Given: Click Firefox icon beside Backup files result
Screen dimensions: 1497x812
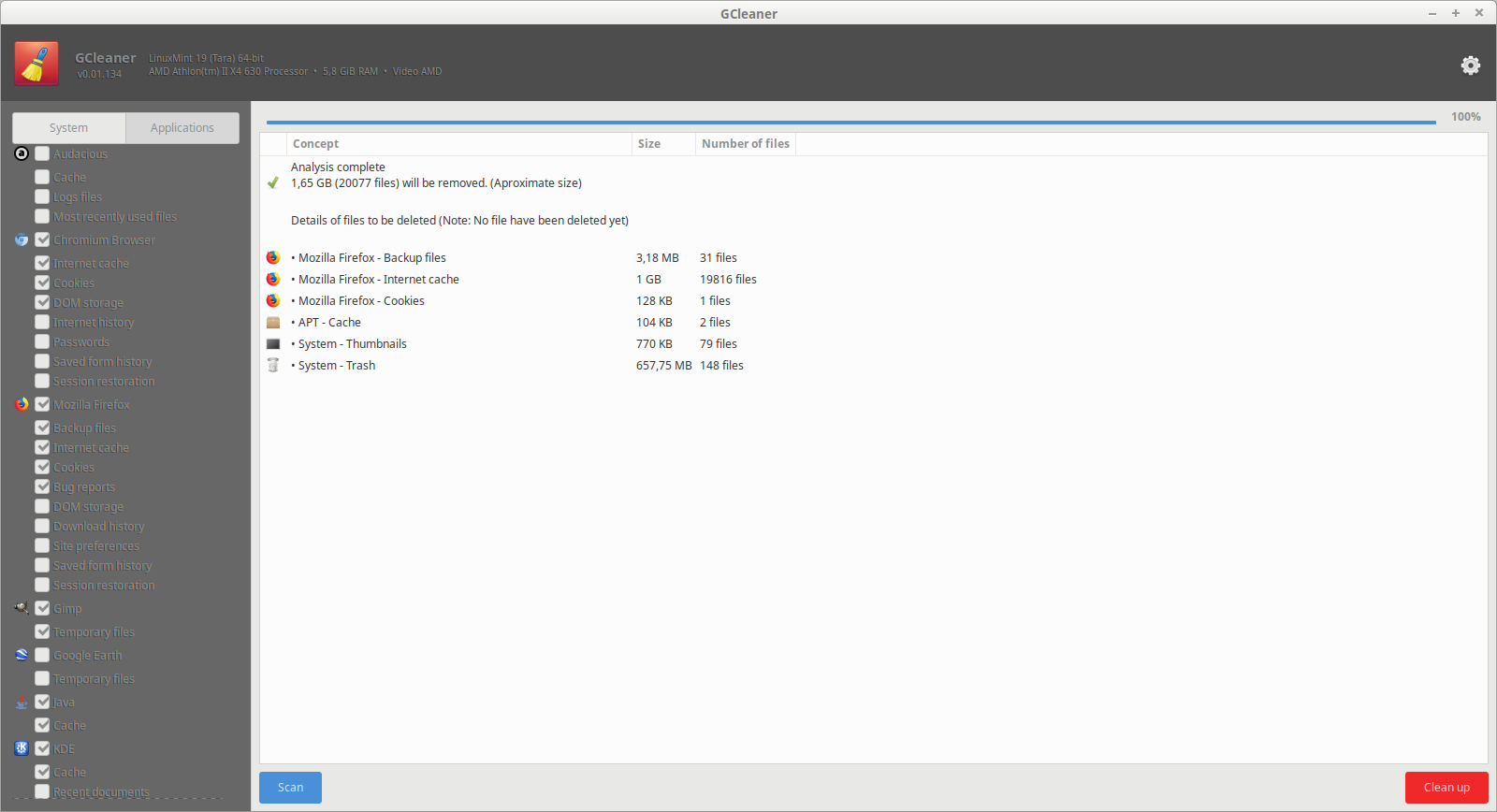Looking at the screenshot, I should (x=273, y=257).
